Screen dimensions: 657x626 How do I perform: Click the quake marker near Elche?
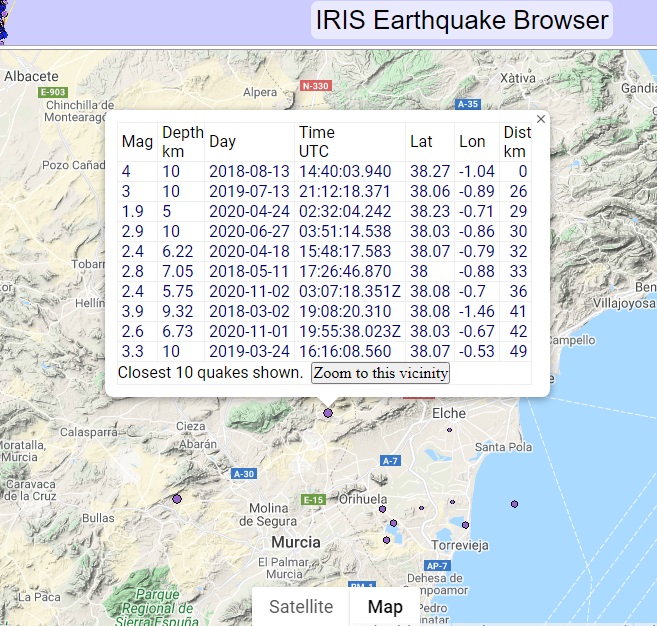[x=449, y=430]
